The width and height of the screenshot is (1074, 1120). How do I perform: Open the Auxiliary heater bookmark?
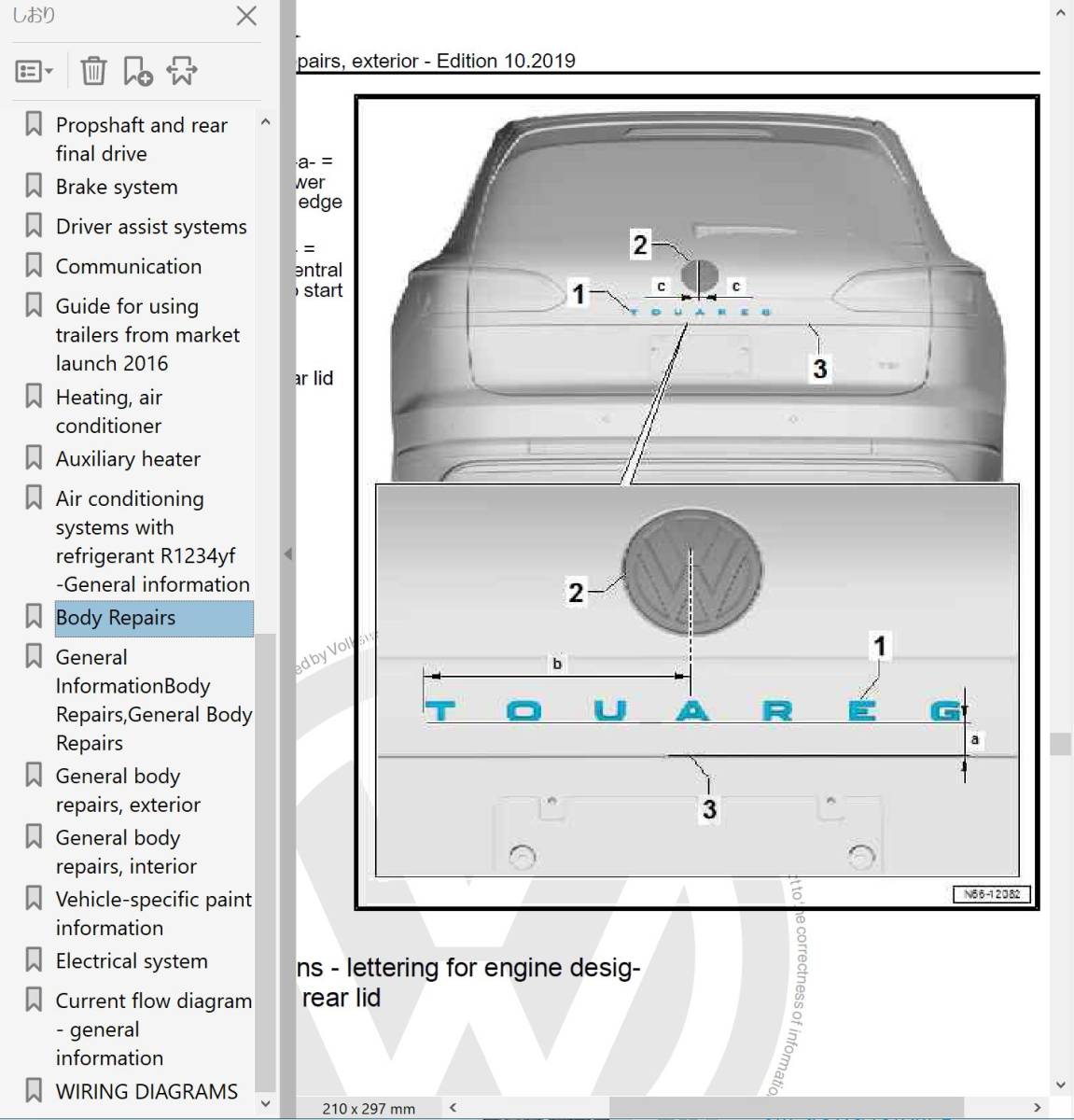[x=128, y=458]
